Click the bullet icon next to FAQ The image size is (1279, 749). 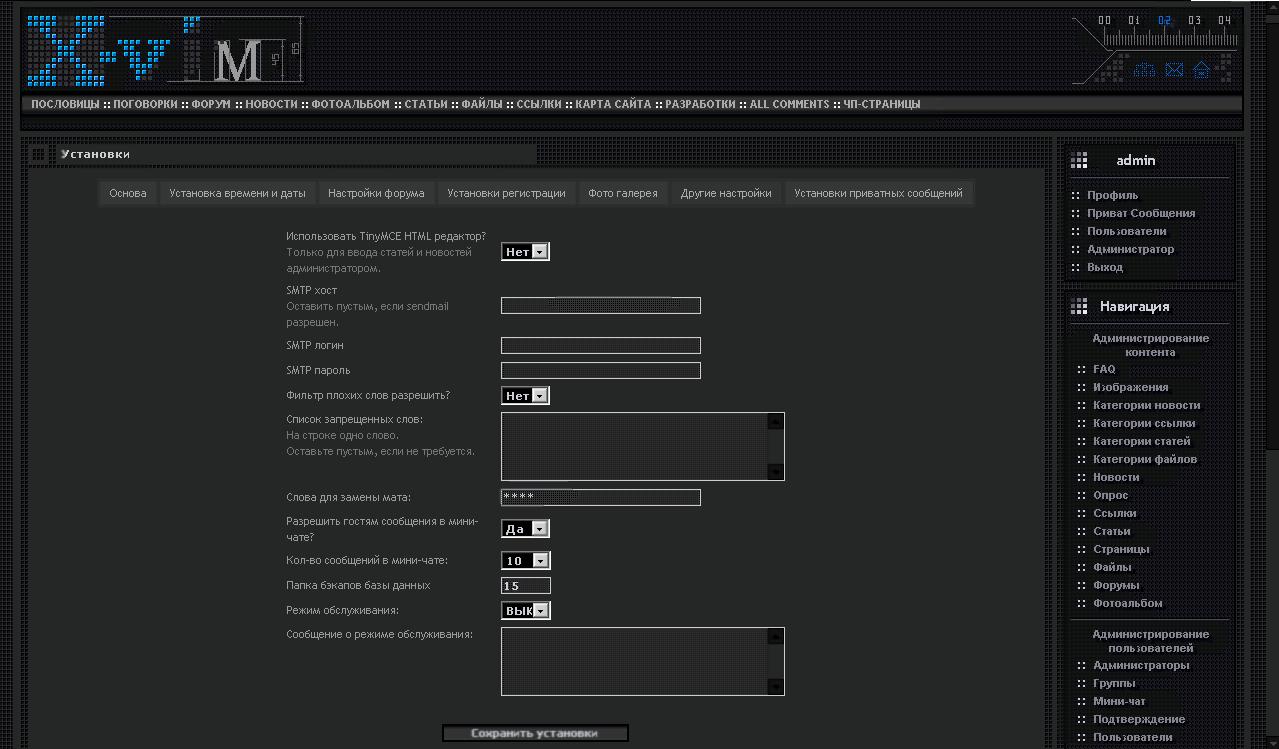coord(1081,370)
